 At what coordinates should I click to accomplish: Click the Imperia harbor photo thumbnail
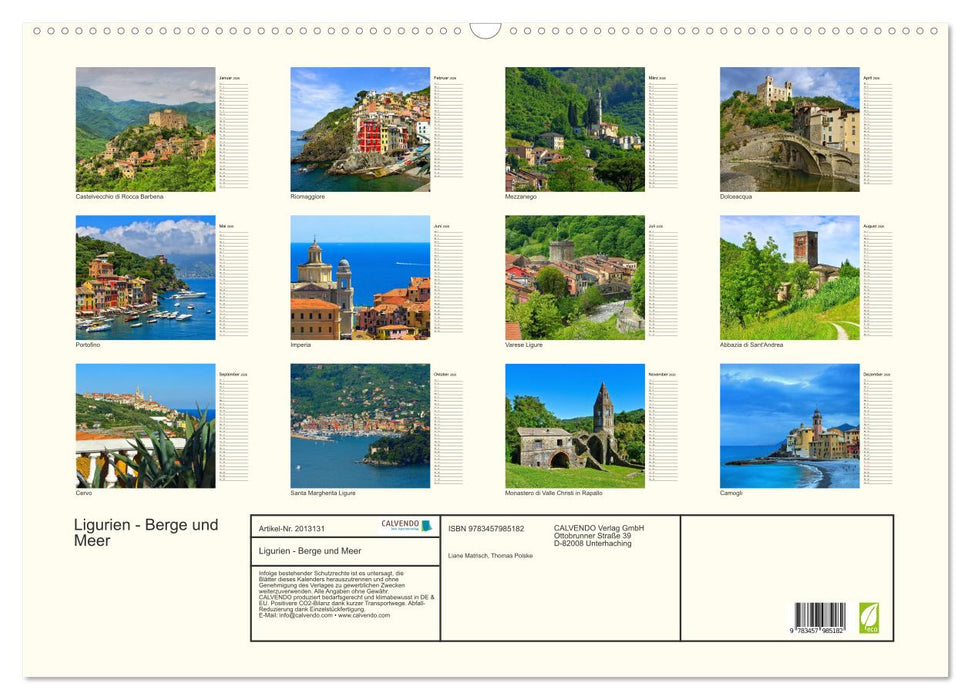360,277
